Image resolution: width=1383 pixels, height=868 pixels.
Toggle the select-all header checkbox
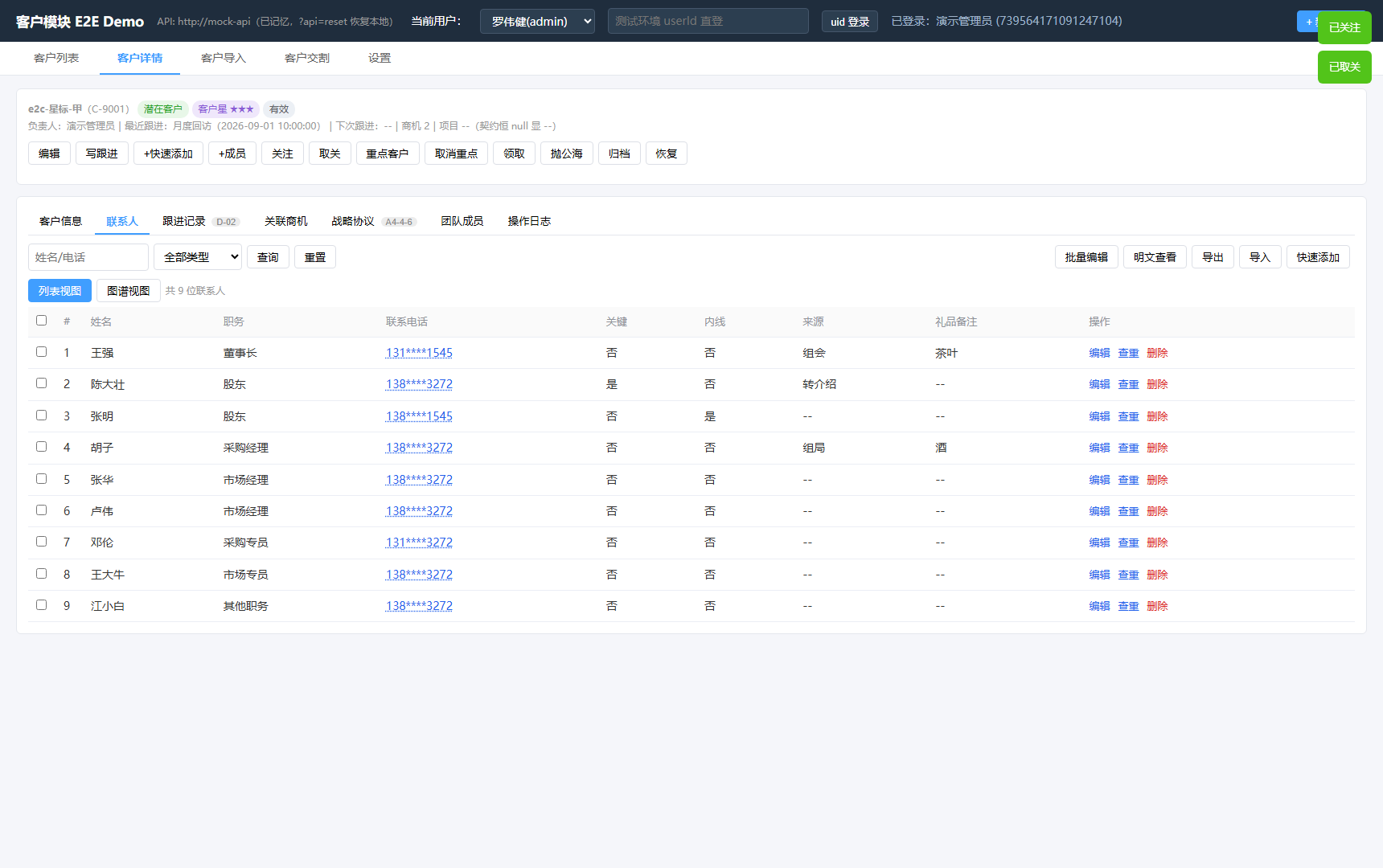pyautogui.click(x=41, y=321)
